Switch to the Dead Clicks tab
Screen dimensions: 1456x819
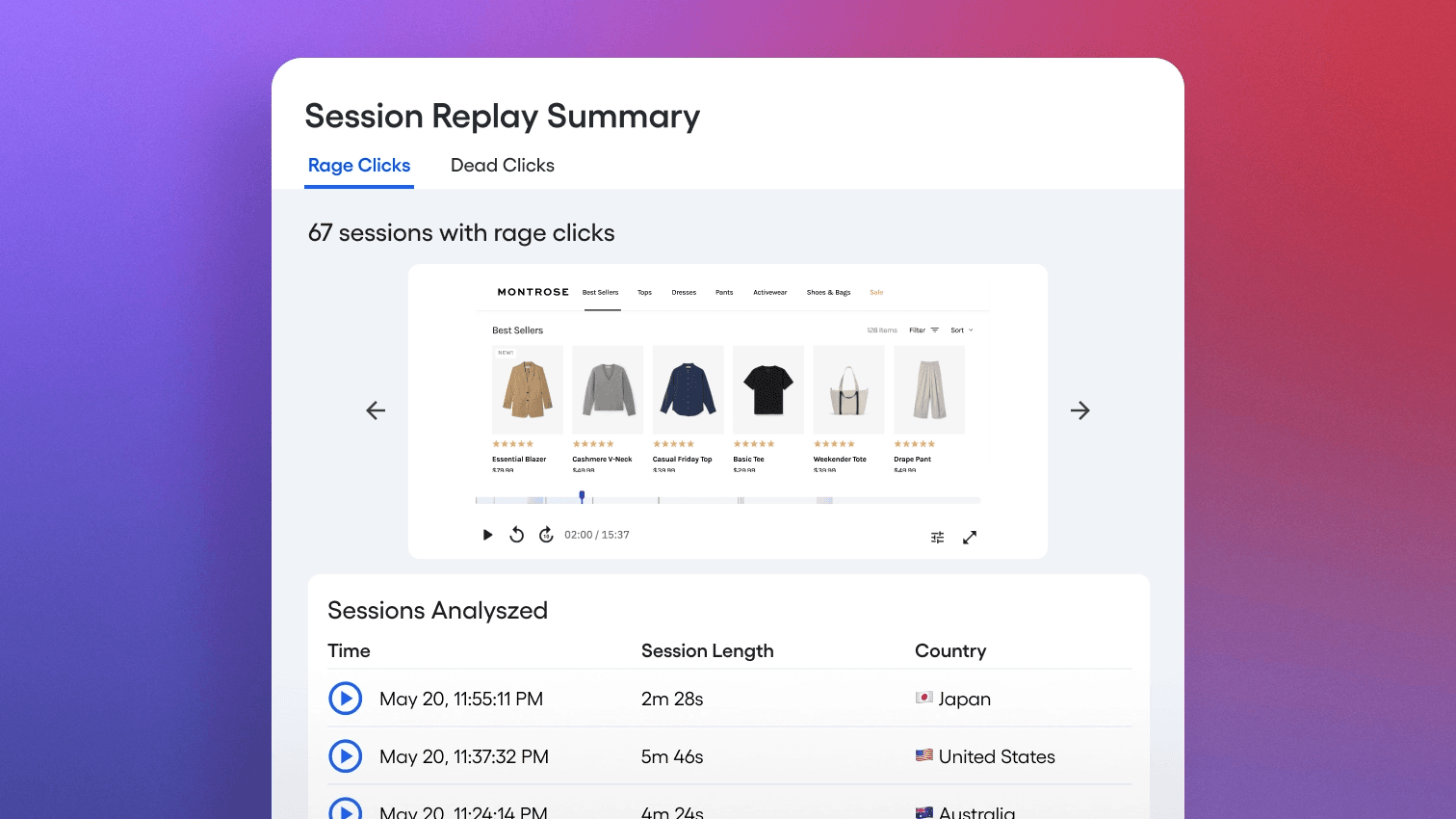click(x=502, y=166)
